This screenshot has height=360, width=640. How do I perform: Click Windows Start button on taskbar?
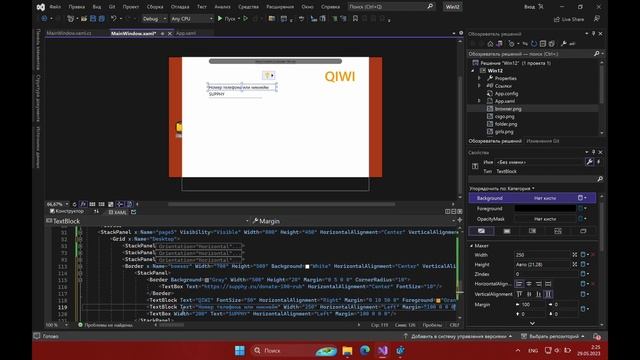[240, 351]
